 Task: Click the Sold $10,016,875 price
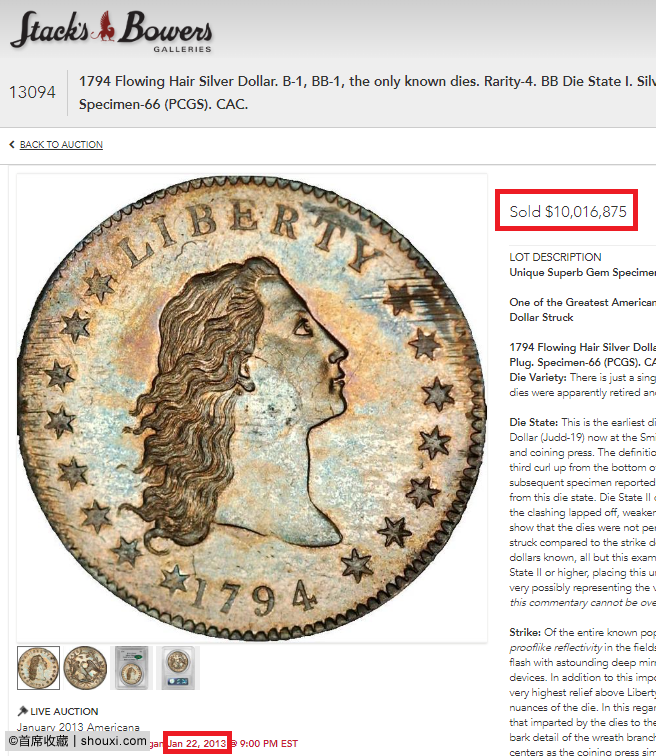click(568, 211)
